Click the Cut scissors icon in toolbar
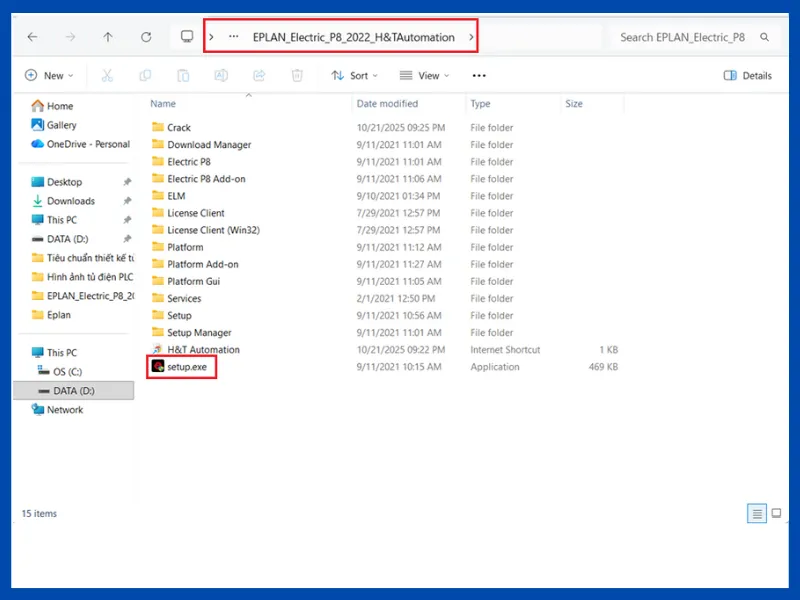This screenshot has width=800, height=600. pyautogui.click(x=107, y=75)
